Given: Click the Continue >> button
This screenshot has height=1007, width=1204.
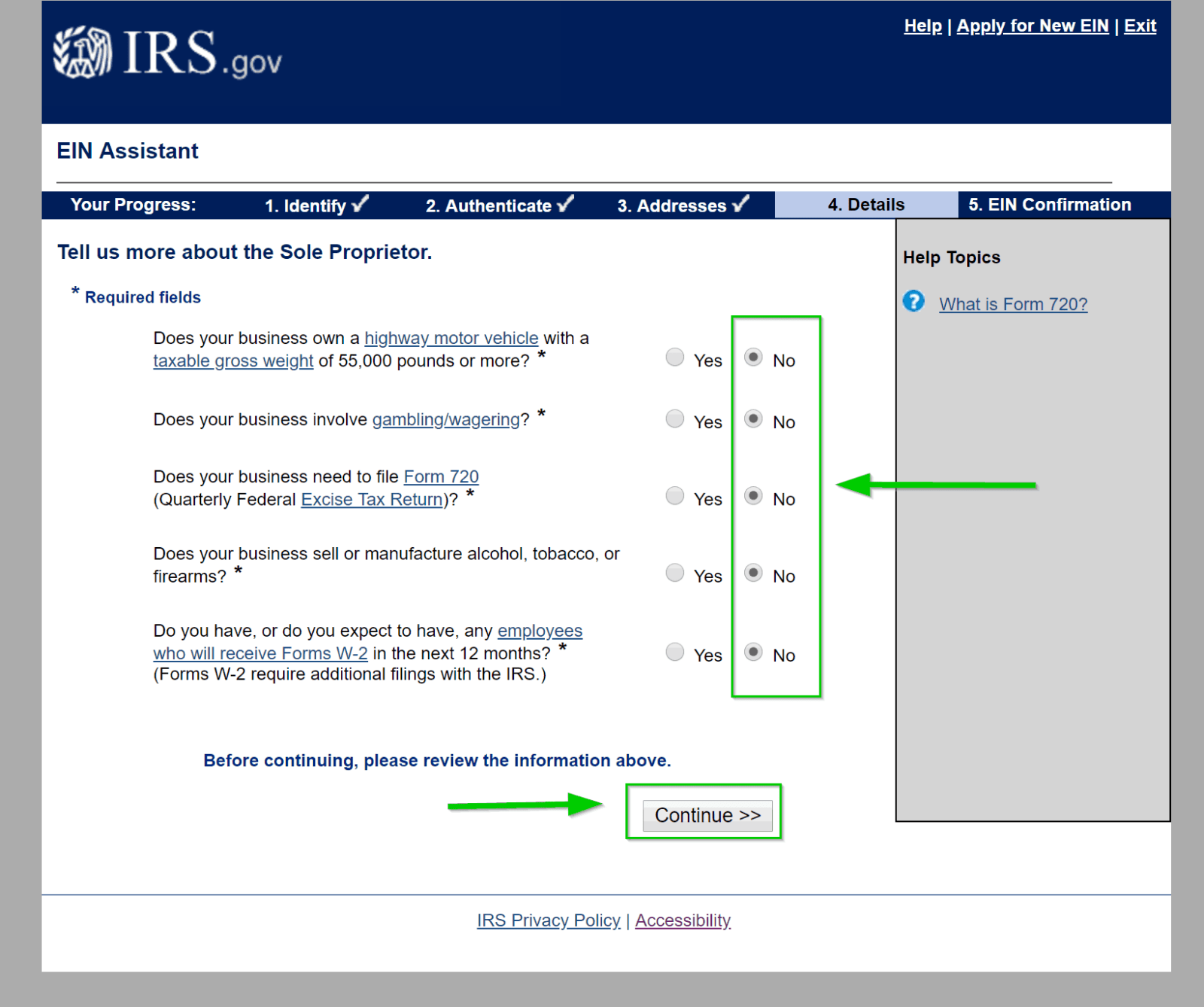Looking at the screenshot, I should tap(707, 815).
